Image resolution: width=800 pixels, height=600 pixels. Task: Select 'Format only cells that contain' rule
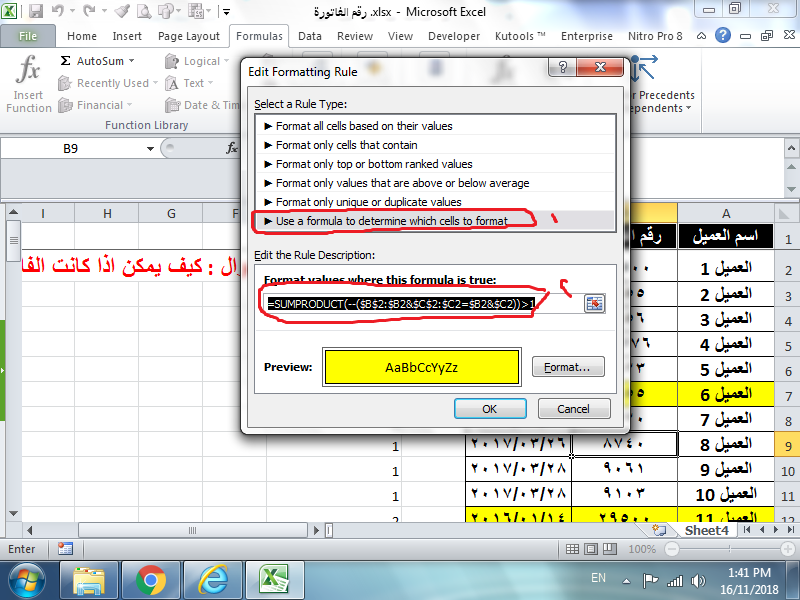tap(435, 145)
